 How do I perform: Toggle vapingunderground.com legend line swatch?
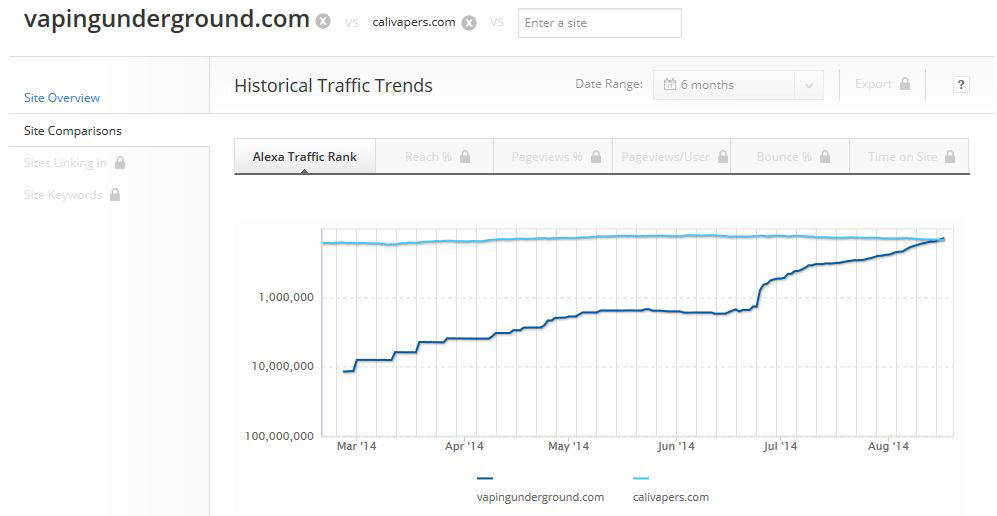click(x=485, y=479)
